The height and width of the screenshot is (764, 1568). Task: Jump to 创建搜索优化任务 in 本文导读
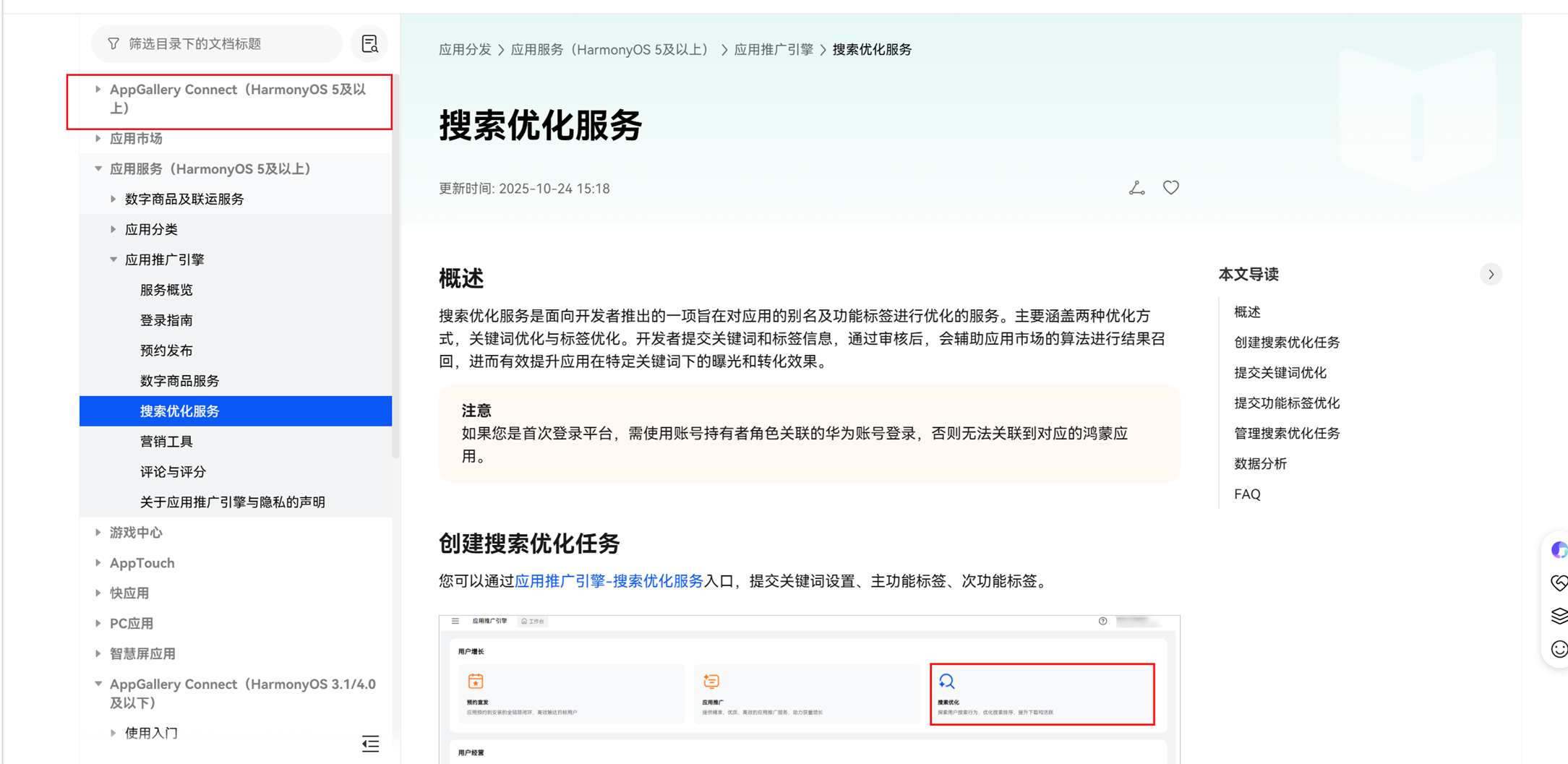pyautogui.click(x=1287, y=343)
